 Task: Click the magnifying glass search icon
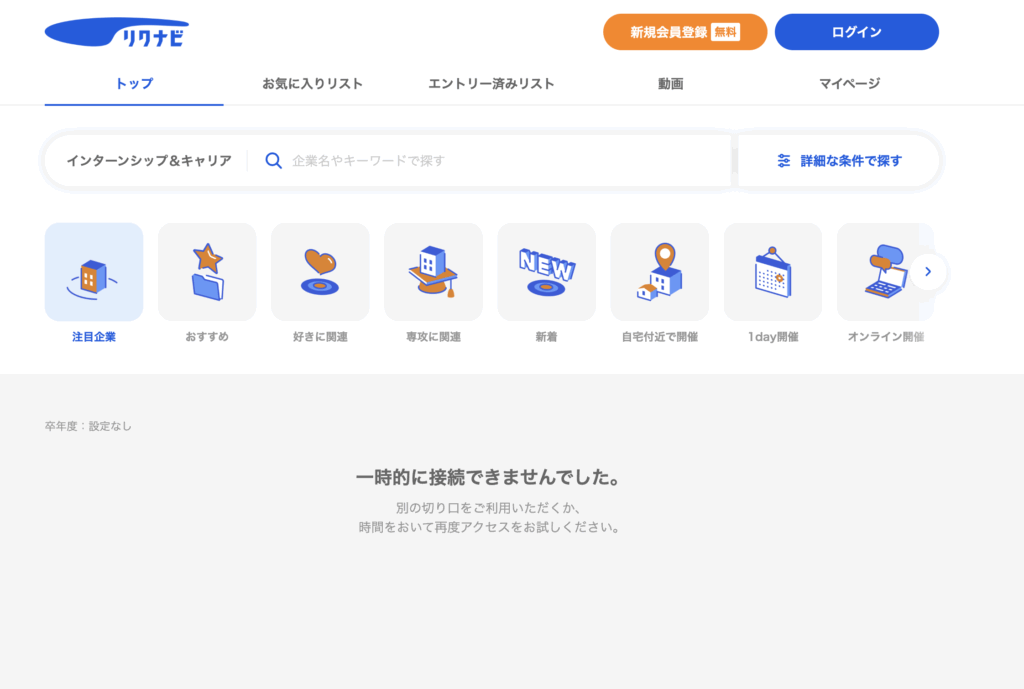tap(274, 161)
